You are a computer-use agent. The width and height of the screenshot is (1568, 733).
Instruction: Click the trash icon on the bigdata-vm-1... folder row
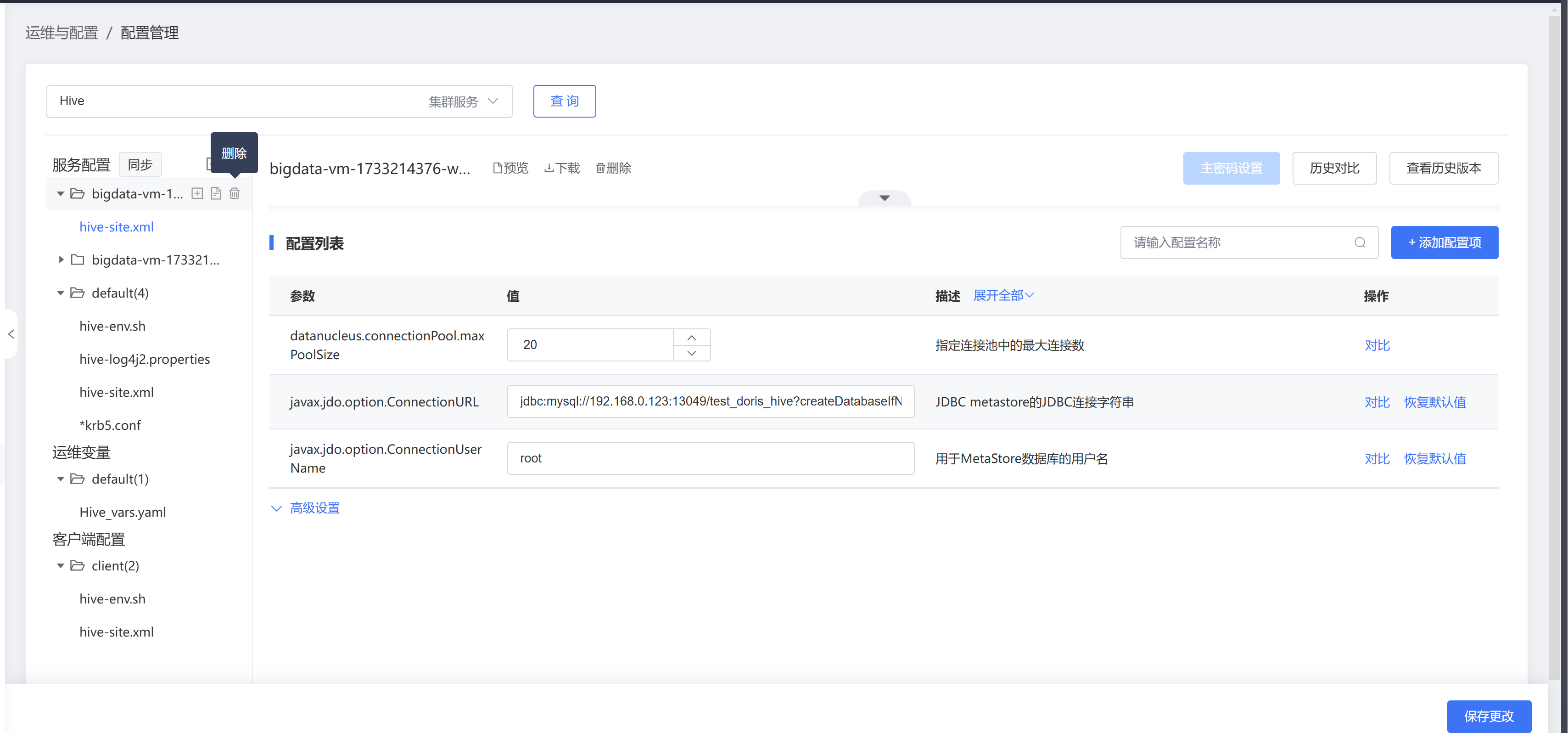click(x=235, y=194)
